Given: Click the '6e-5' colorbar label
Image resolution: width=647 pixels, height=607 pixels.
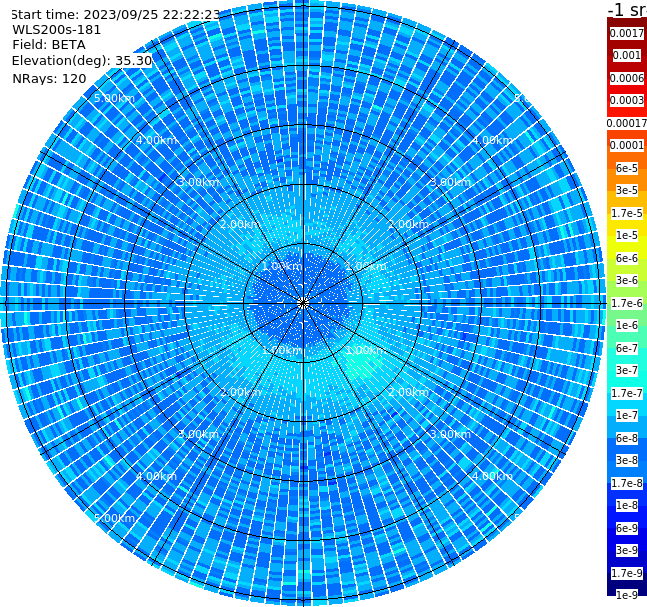Looking at the screenshot, I should pyautogui.click(x=627, y=168).
